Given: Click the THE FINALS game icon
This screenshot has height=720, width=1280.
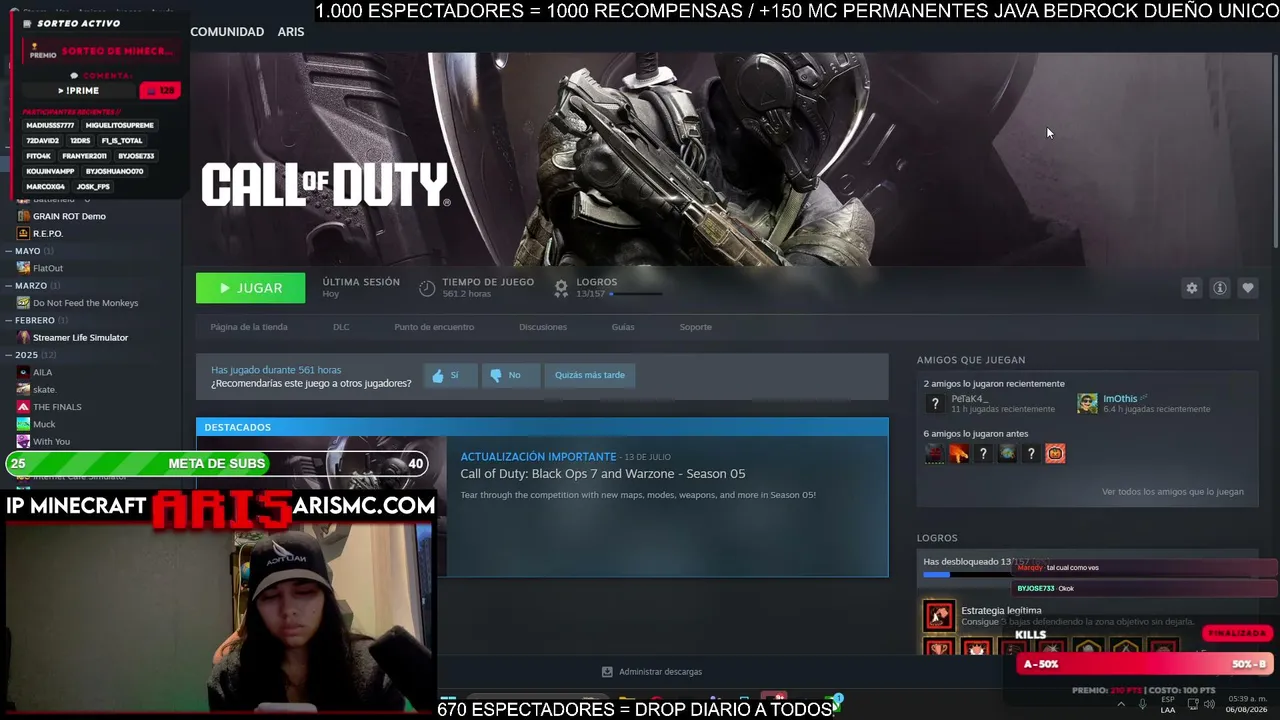Looking at the screenshot, I should tap(23, 407).
